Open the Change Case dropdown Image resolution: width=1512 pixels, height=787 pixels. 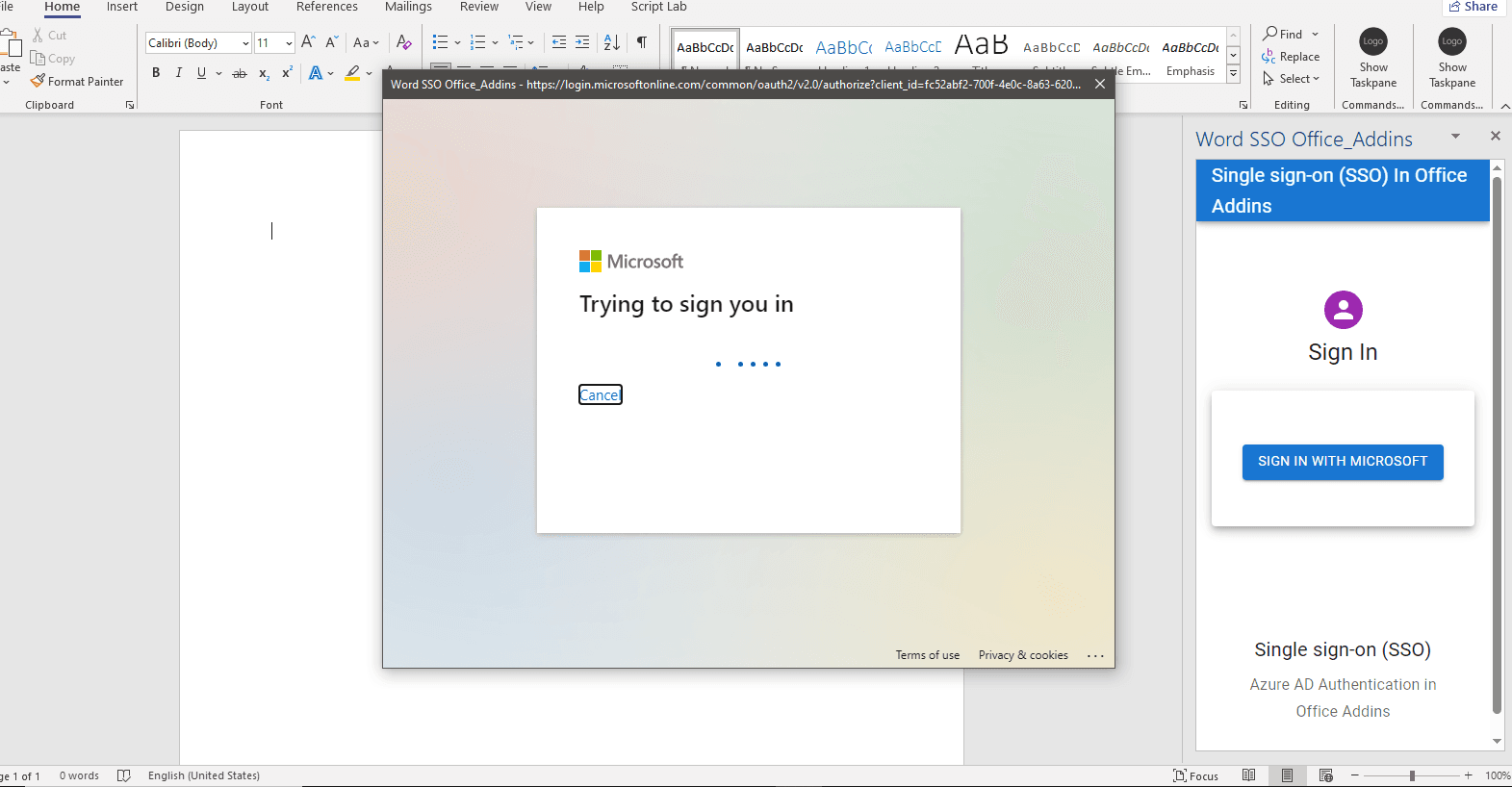tap(366, 42)
